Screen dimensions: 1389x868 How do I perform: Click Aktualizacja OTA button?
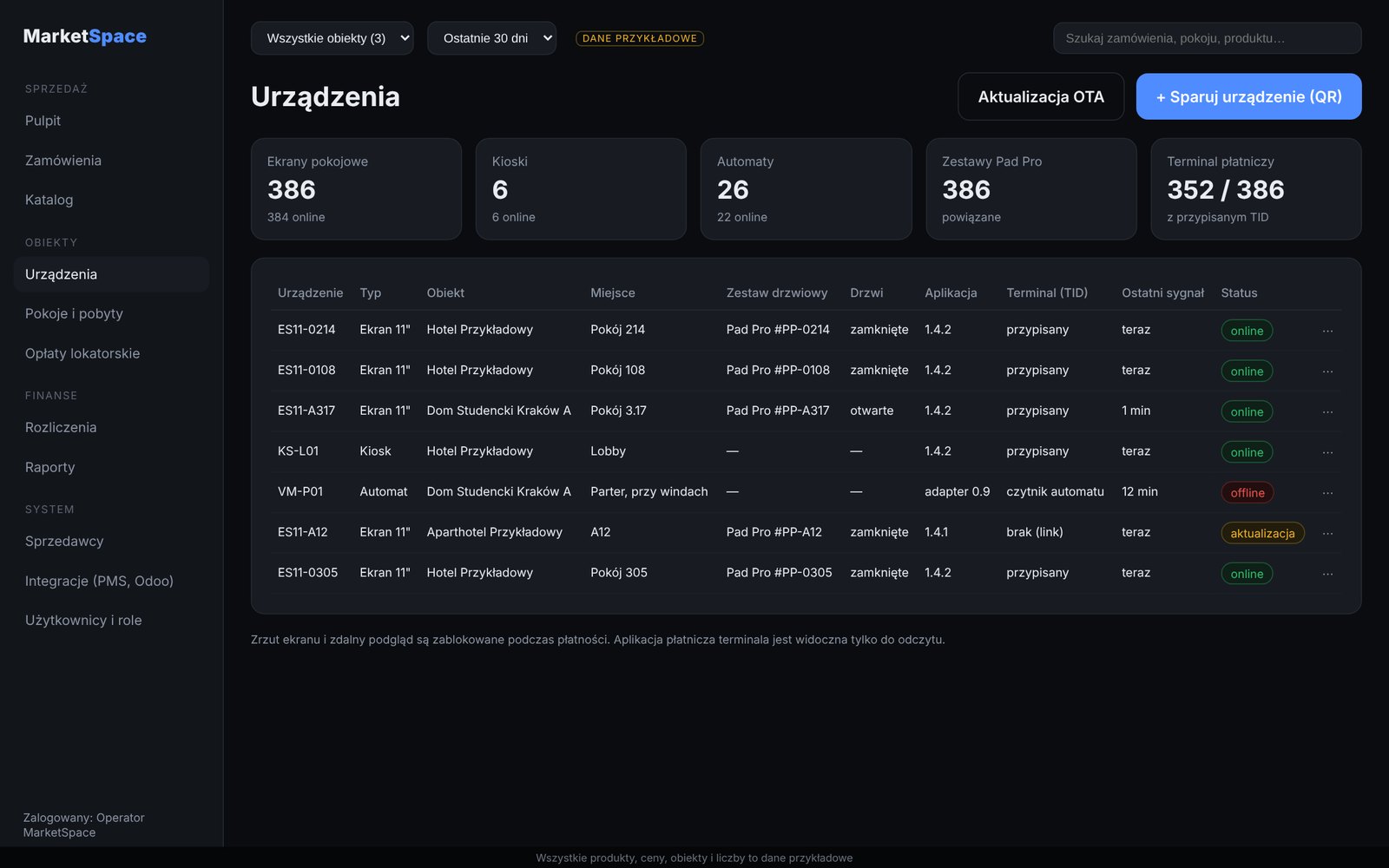click(x=1041, y=96)
